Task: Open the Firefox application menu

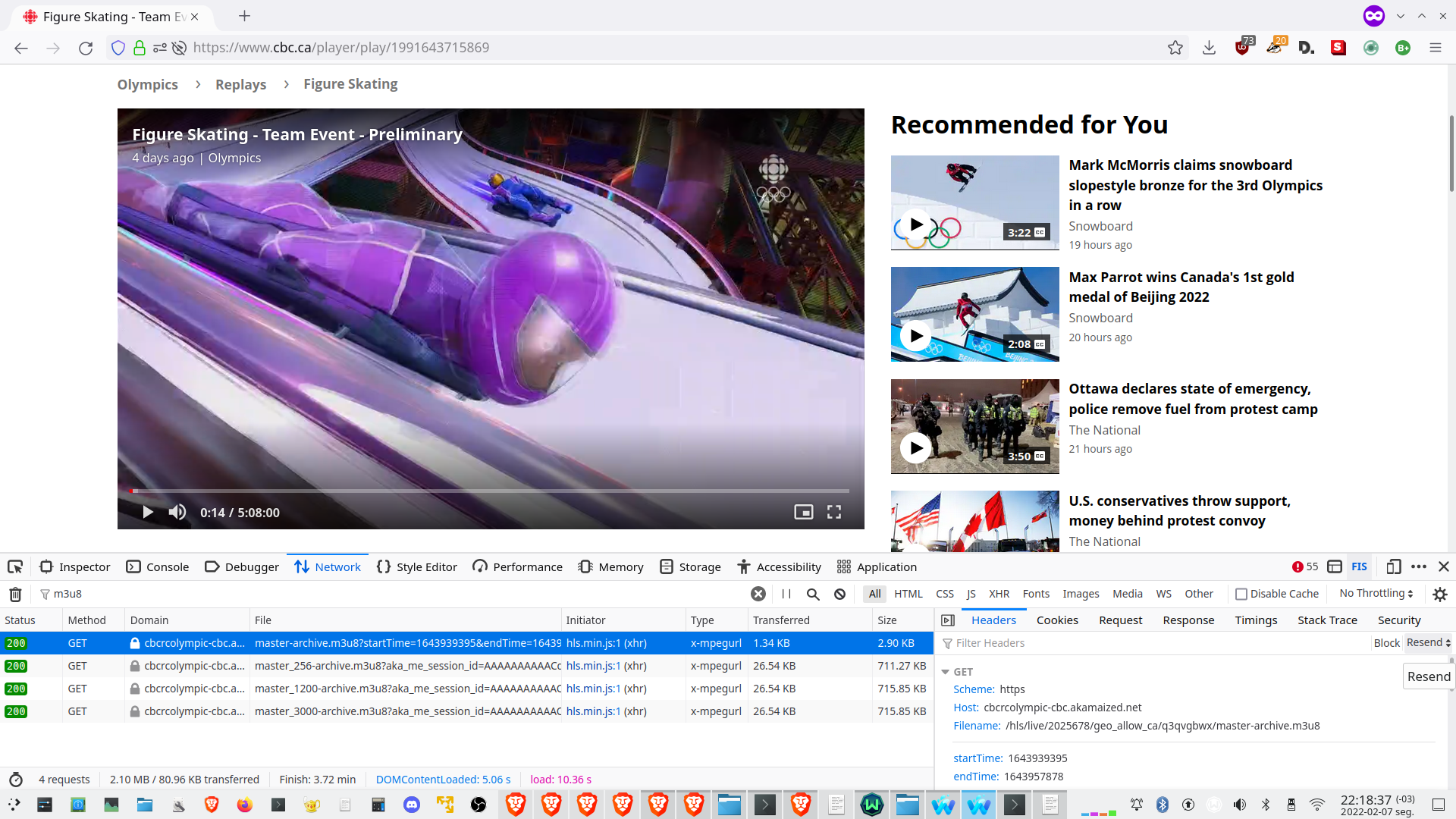Action: 1436,48
